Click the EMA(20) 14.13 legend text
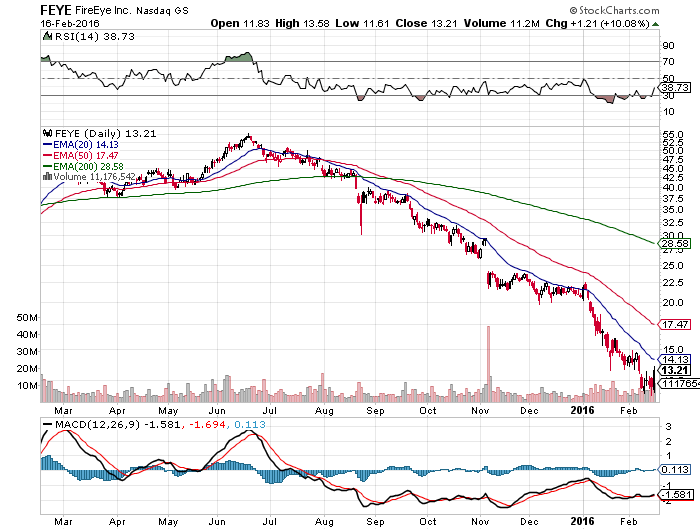700x530 pixels. click(86, 144)
